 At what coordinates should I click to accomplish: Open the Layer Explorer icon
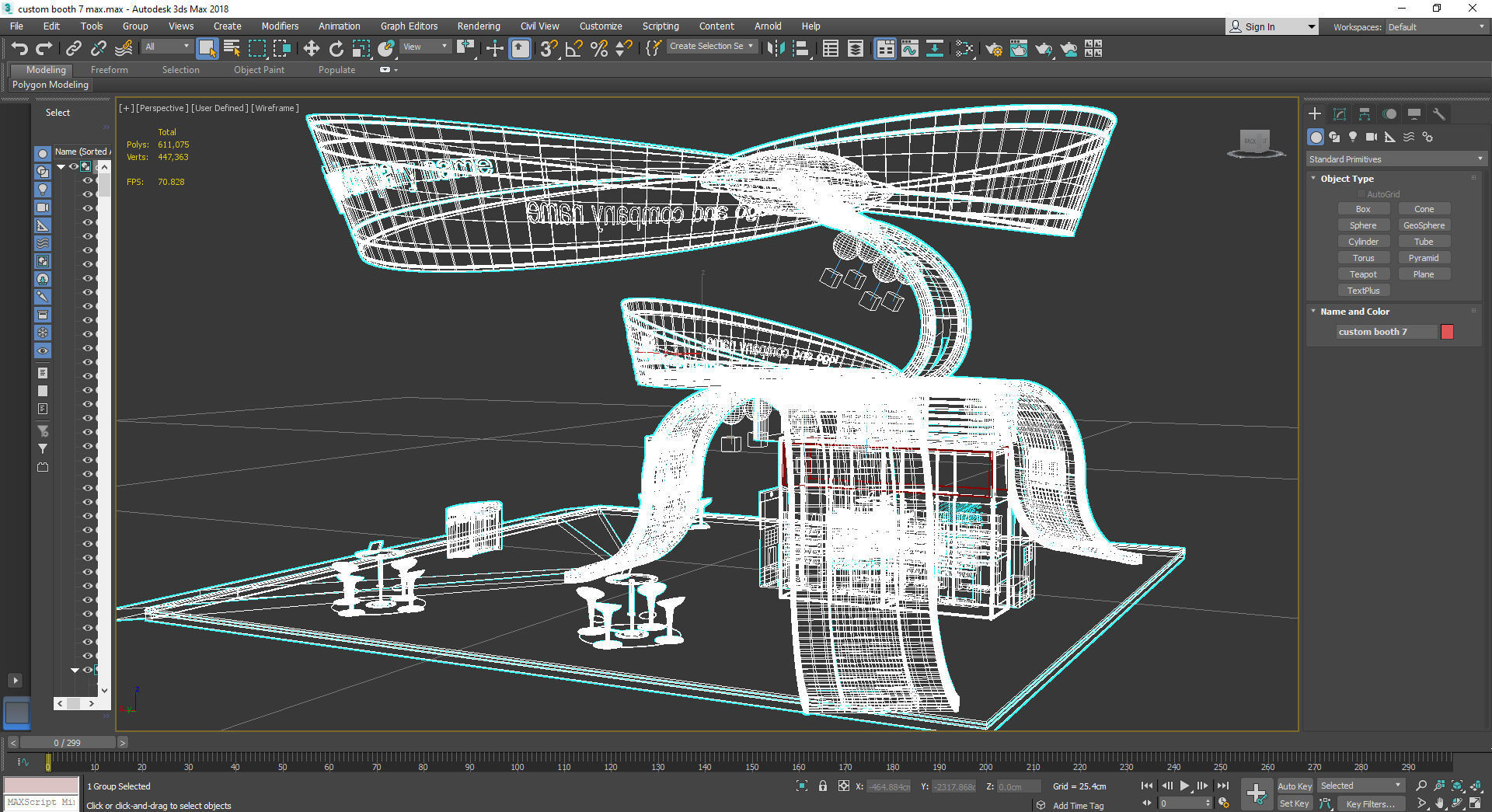[855, 49]
